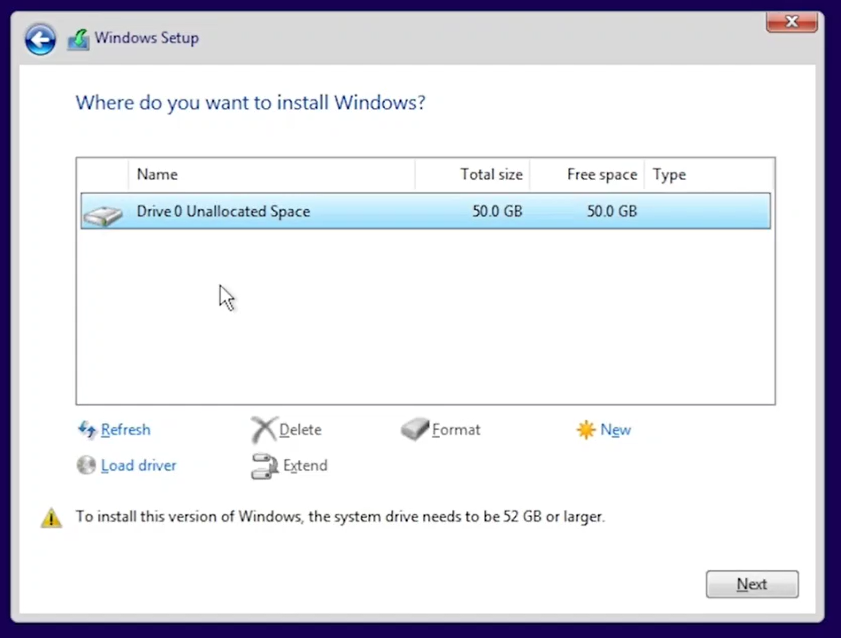Open the Load driver link text
Image resolution: width=841 pixels, height=638 pixels.
(x=139, y=466)
